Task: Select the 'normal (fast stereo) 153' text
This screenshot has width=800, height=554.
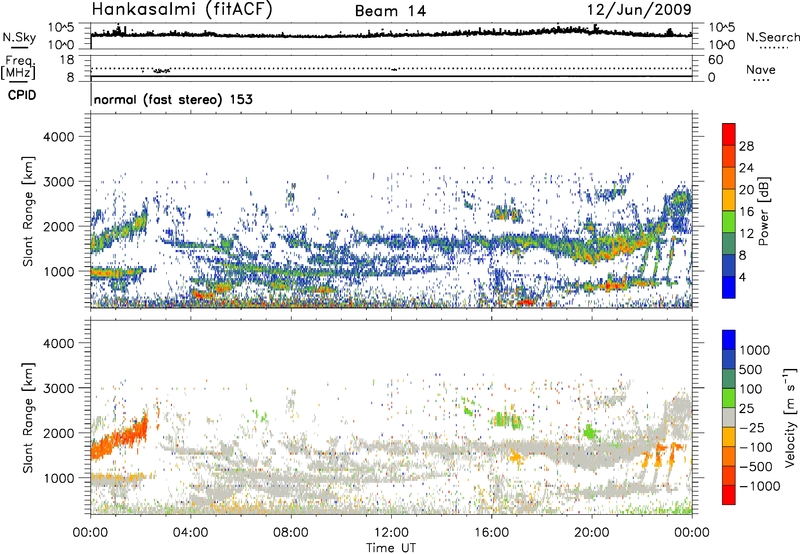Action: point(173,99)
